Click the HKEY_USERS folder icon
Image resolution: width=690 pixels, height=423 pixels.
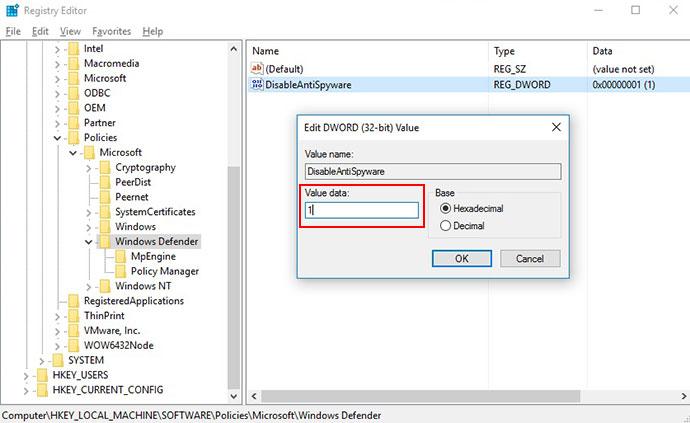(x=43, y=375)
